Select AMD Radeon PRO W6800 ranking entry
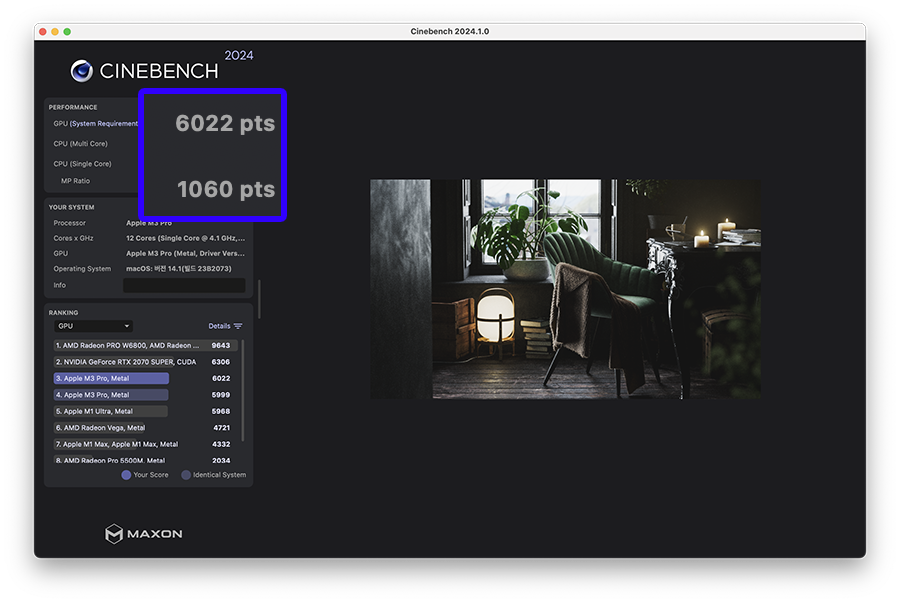The height and width of the screenshot is (603, 900). (x=145, y=345)
